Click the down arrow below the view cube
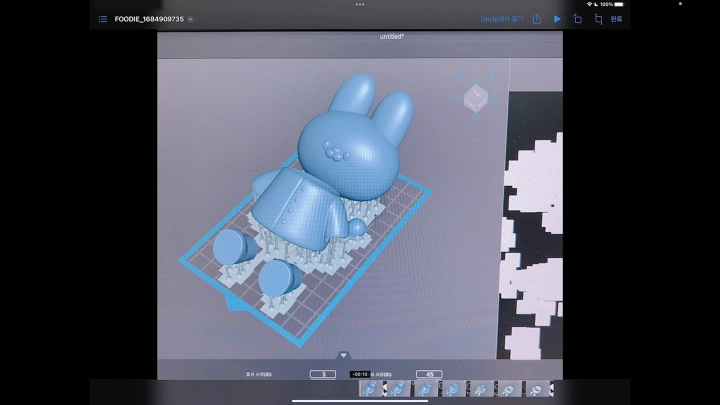720x405 pixels. pos(476,117)
